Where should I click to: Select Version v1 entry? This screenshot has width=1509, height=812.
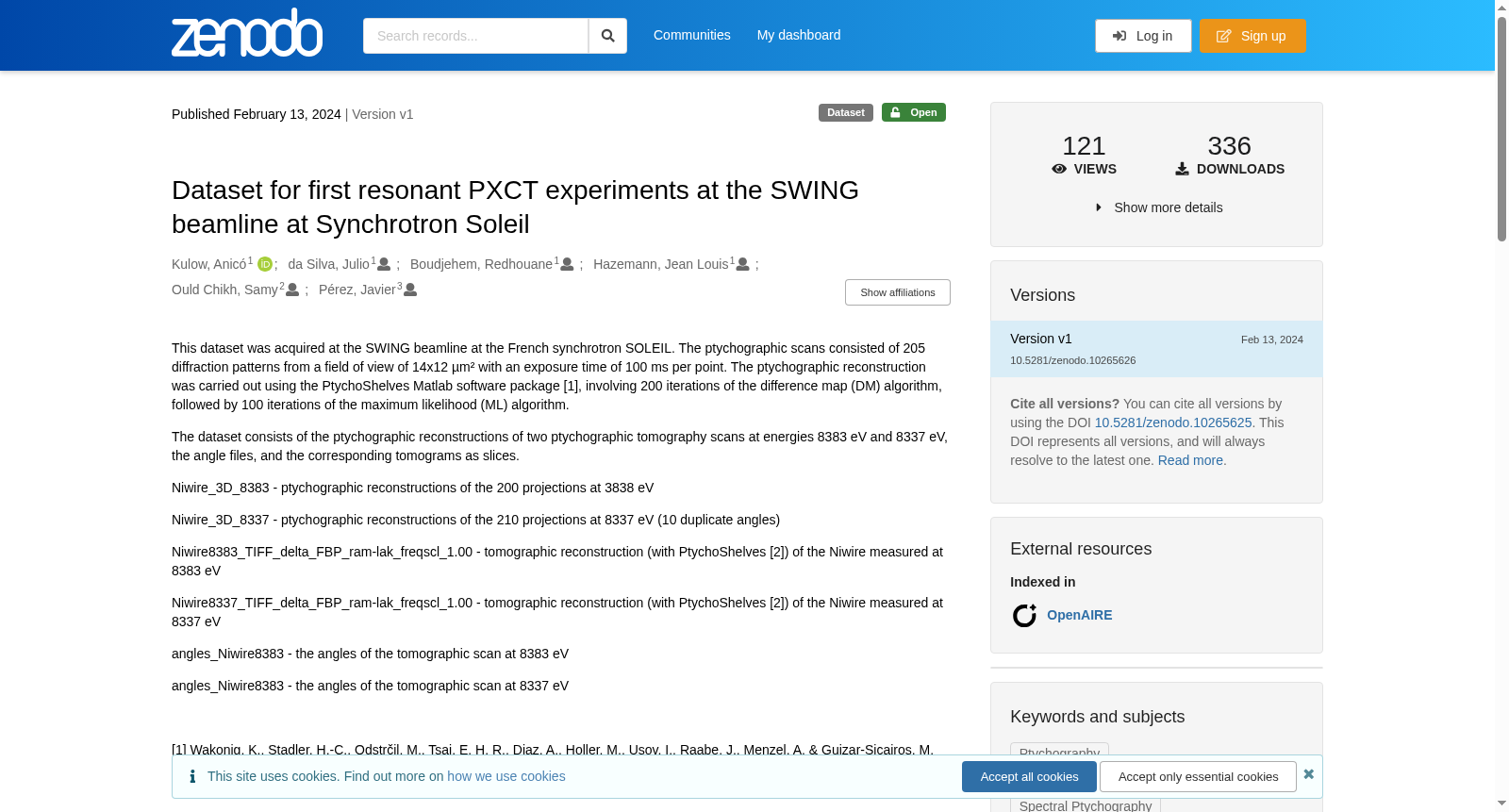1156,349
